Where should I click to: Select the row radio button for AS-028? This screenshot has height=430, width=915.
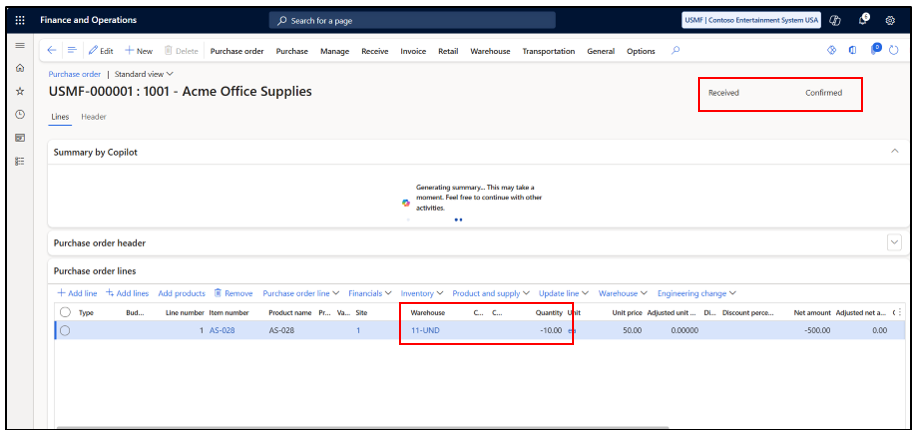coord(65,330)
